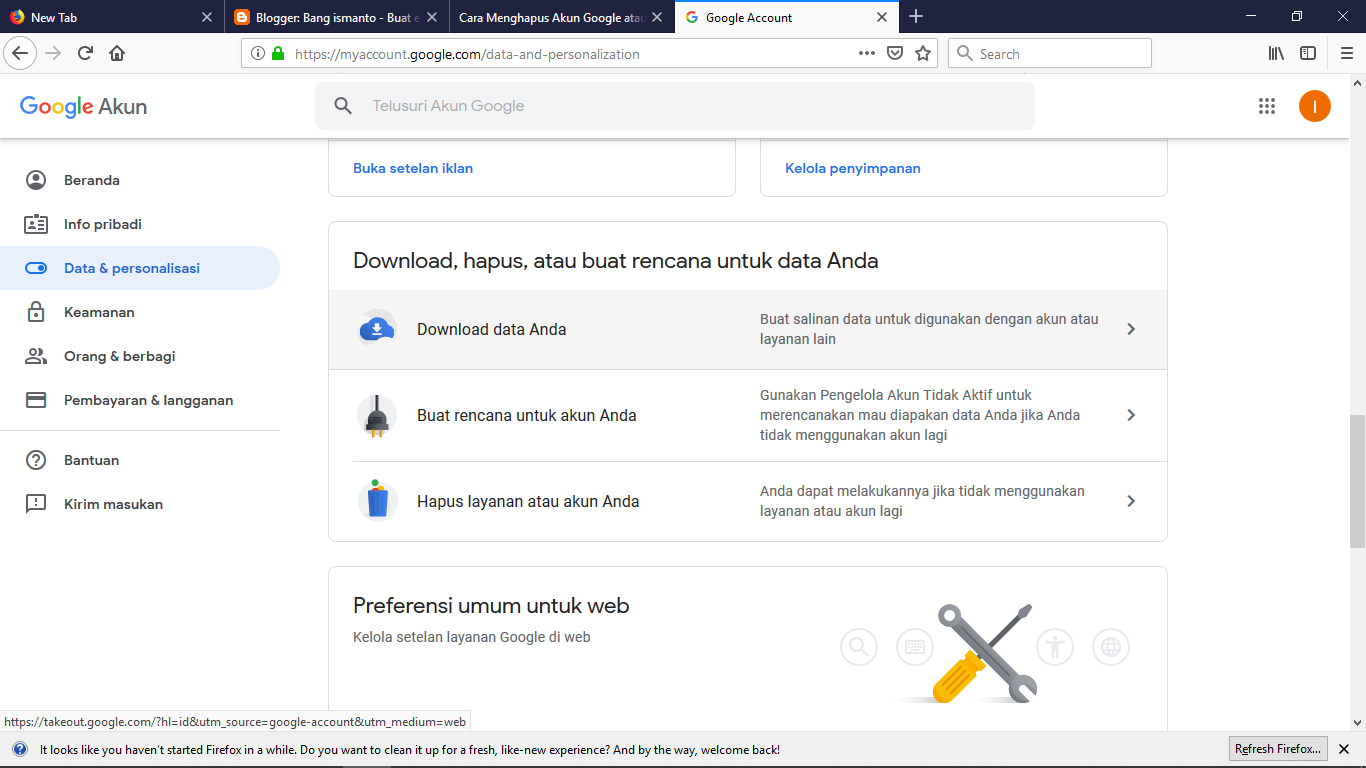Image resolution: width=1366 pixels, height=768 pixels.
Task: Click the Beranda person icon in sidebar
Action: coord(36,180)
